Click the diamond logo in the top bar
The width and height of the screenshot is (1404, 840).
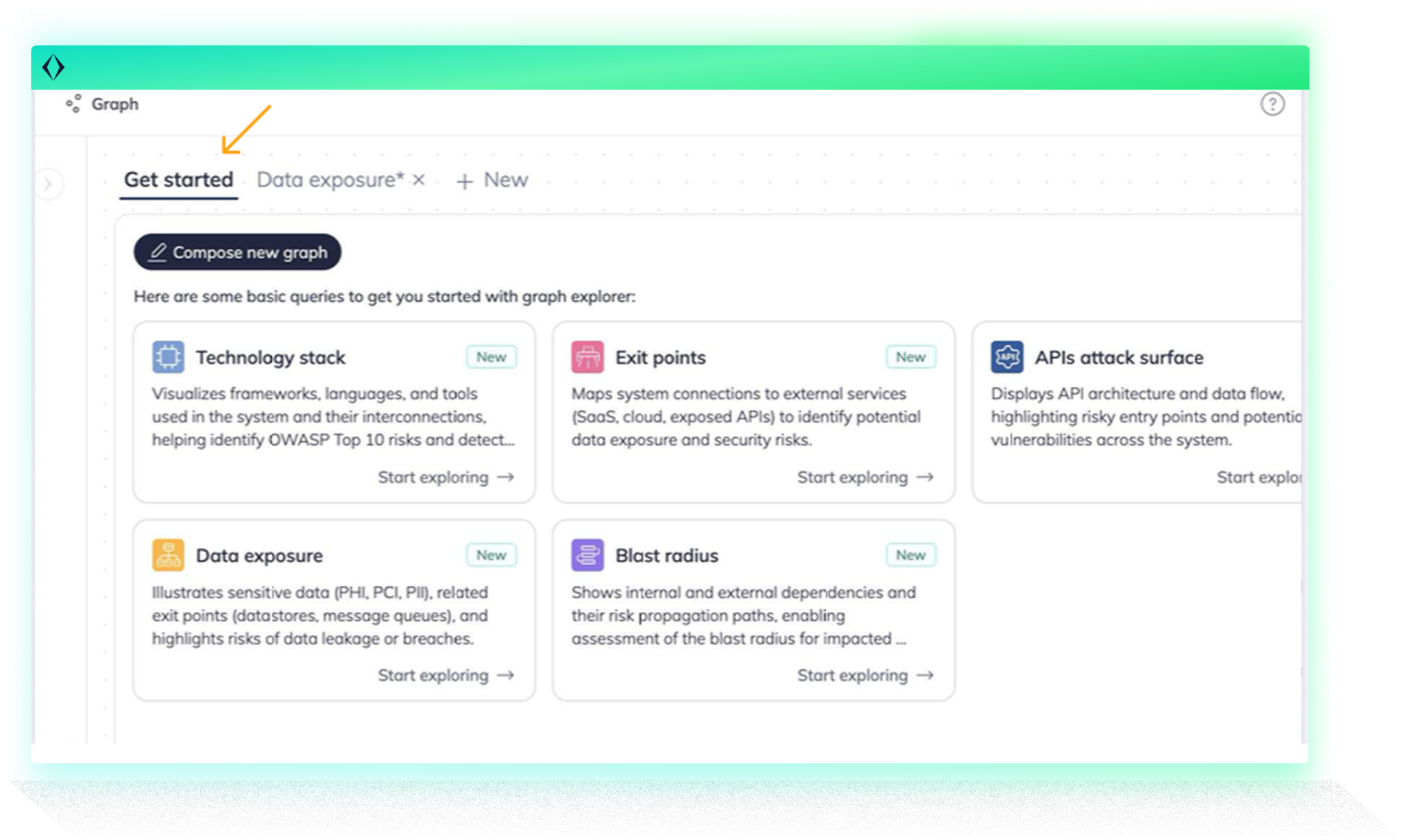click(x=54, y=67)
